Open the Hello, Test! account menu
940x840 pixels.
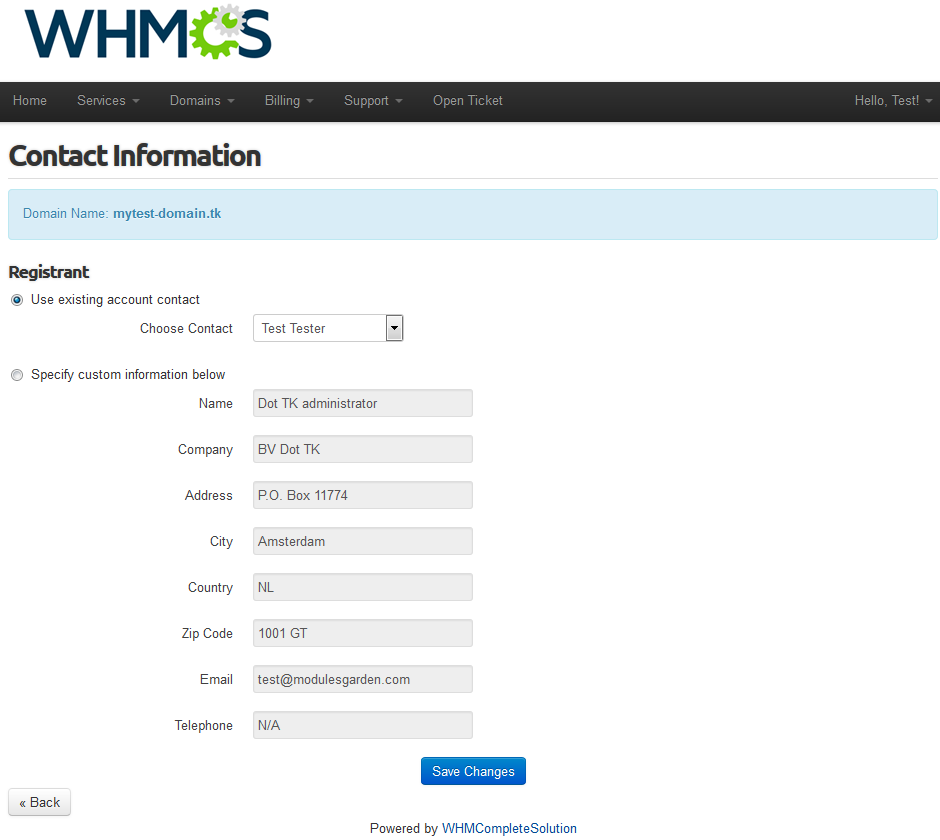[x=893, y=101]
